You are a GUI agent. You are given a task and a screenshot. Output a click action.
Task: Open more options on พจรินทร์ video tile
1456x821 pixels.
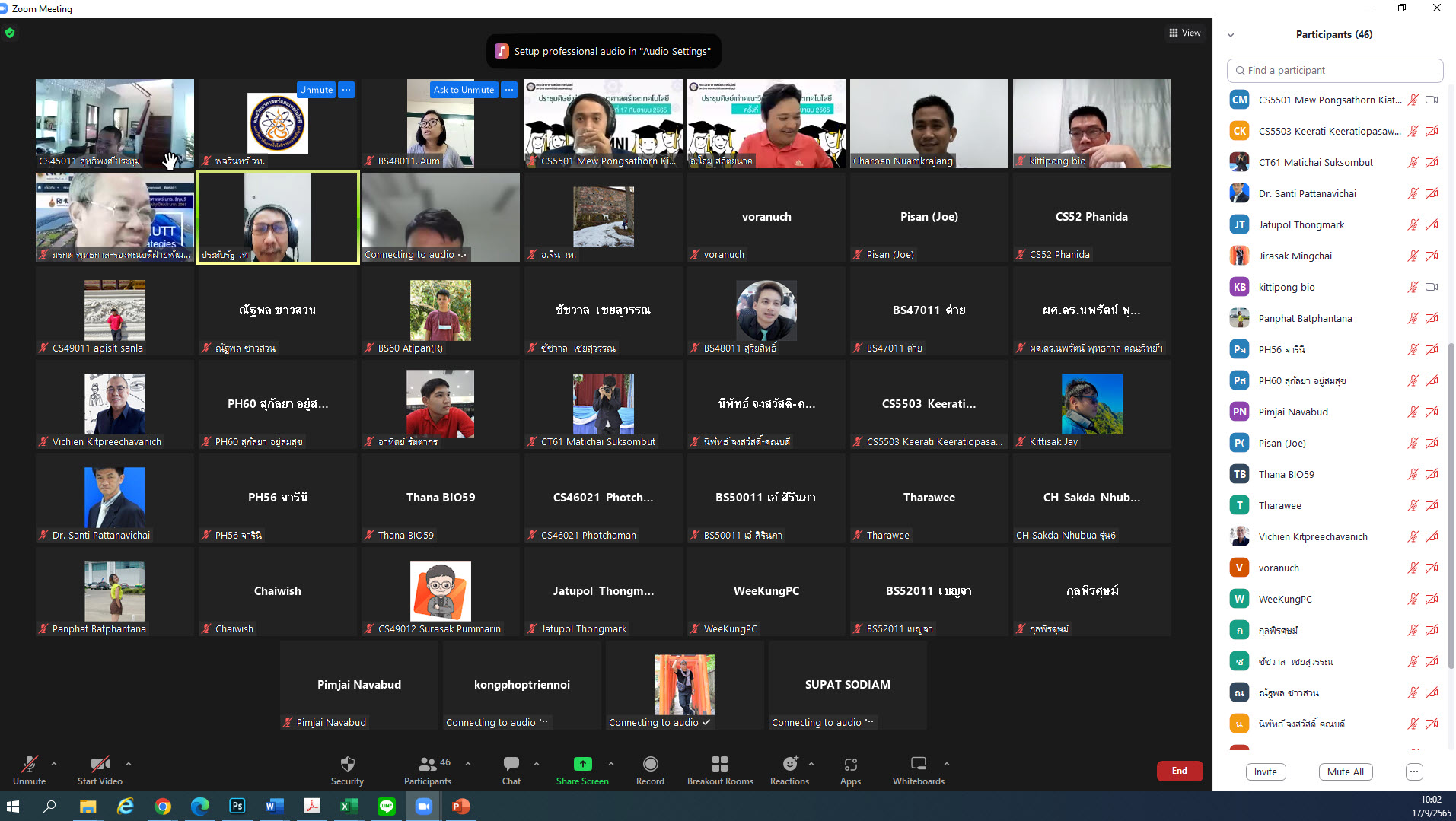click(346, 90)
